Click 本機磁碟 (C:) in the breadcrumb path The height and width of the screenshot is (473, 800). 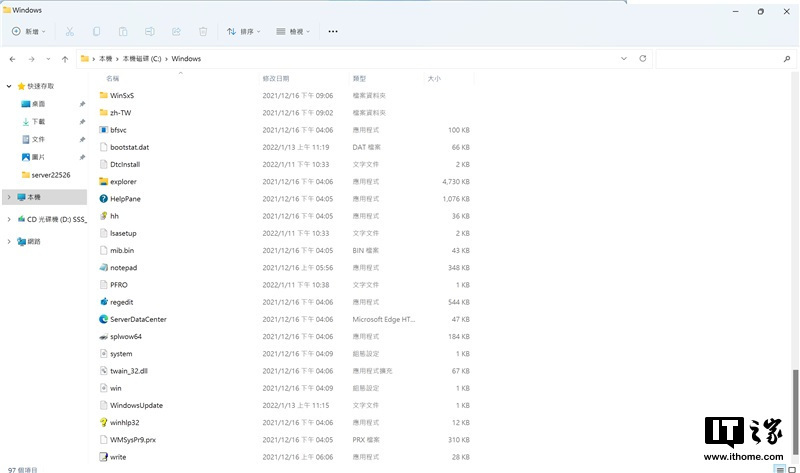click(144, 59)
